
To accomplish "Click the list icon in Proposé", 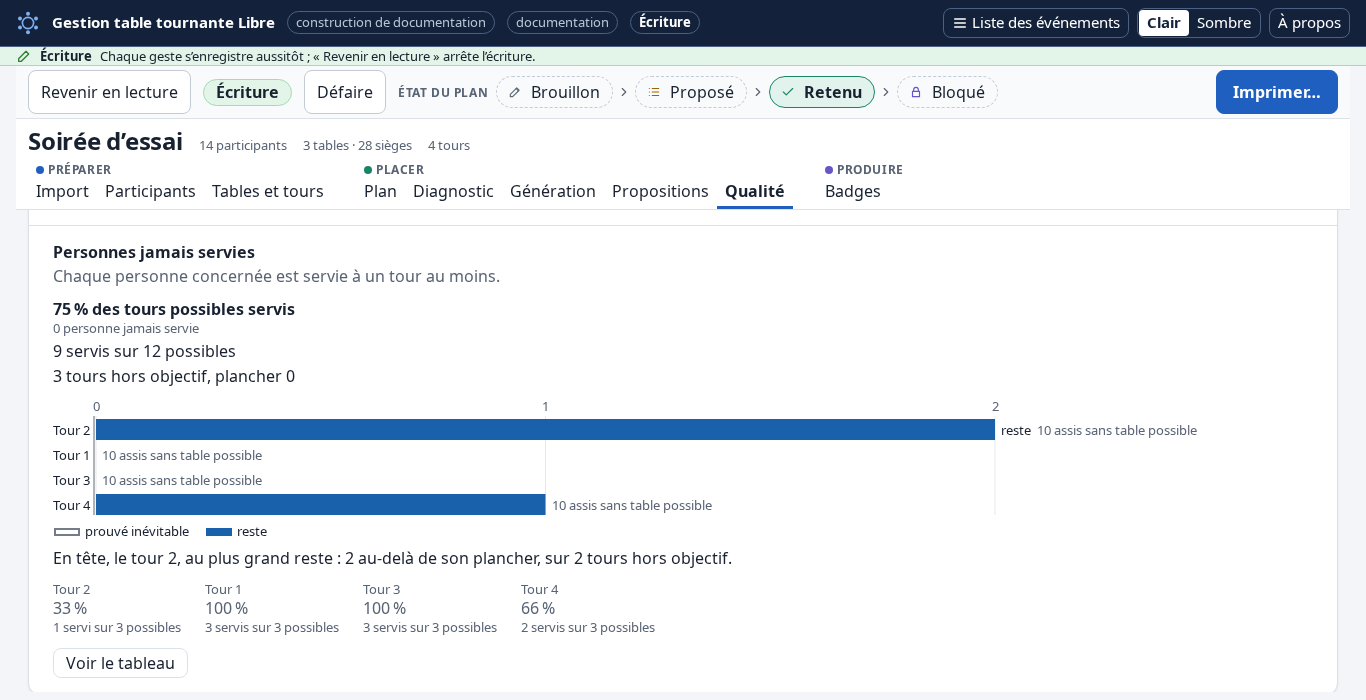I will (x=654, y=92).
